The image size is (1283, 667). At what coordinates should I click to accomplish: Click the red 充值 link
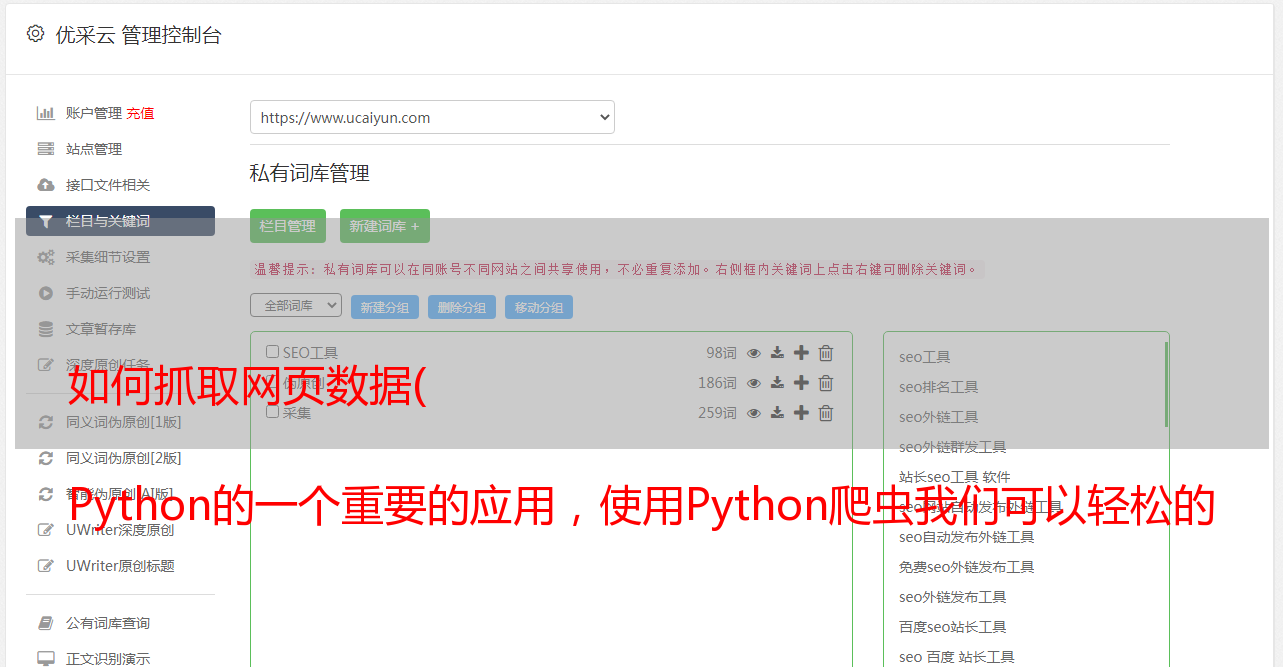pyautogui.click(x=140, y=113)
